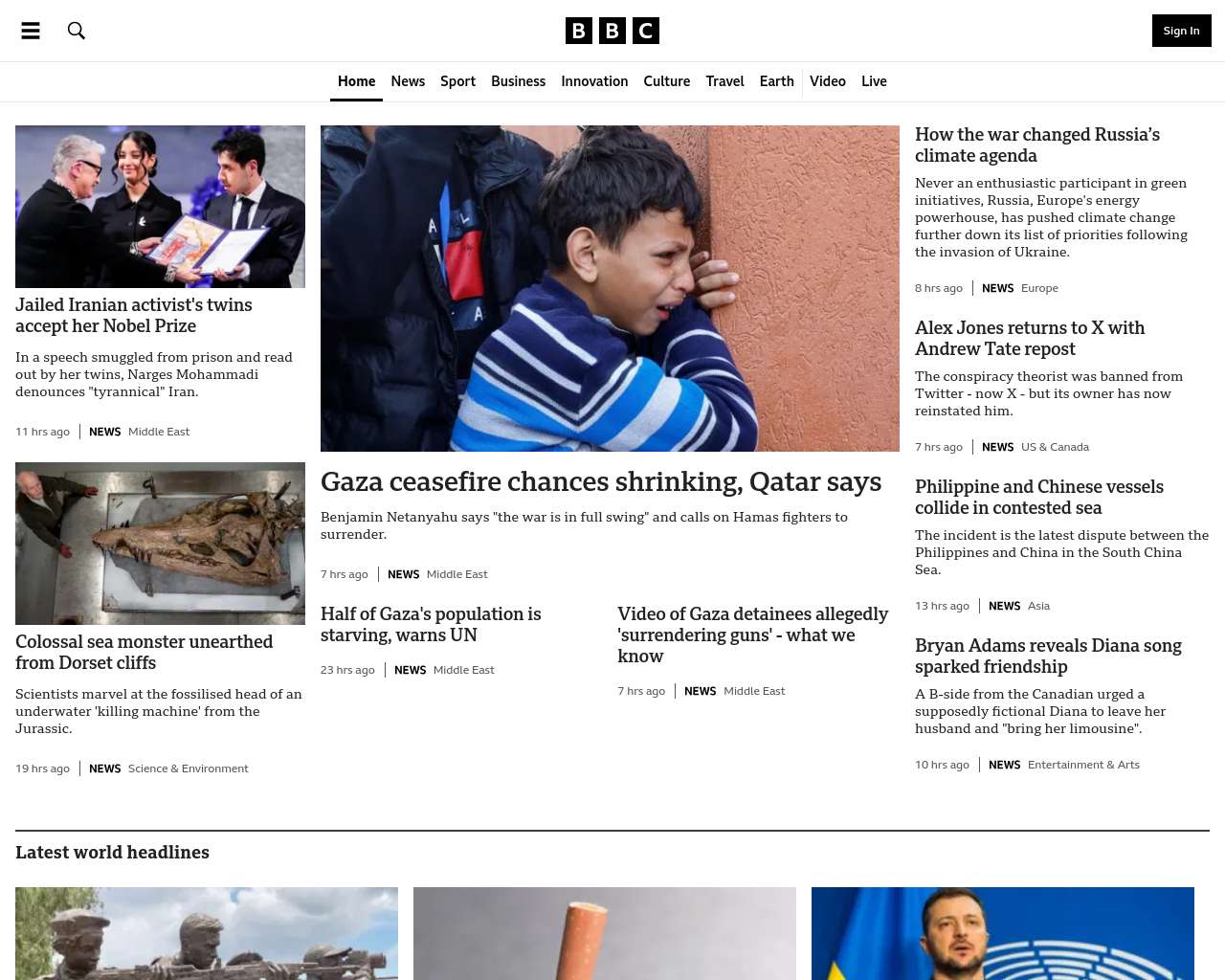
Task: Open the sea monster fossil image
Action: coord(160,544)
